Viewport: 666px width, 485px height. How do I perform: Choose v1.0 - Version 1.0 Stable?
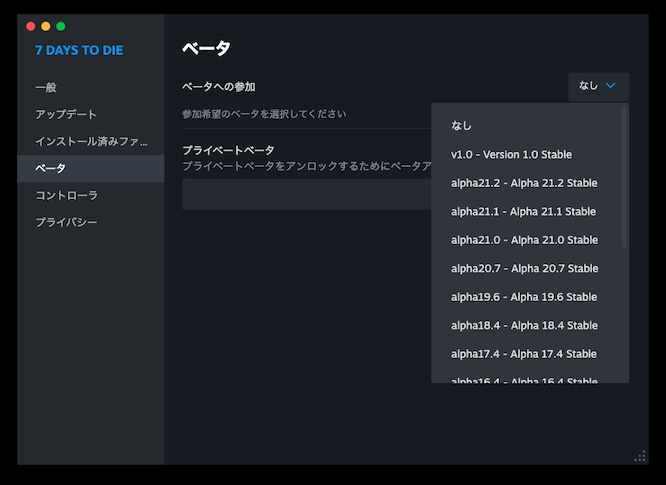pos(511,155)
